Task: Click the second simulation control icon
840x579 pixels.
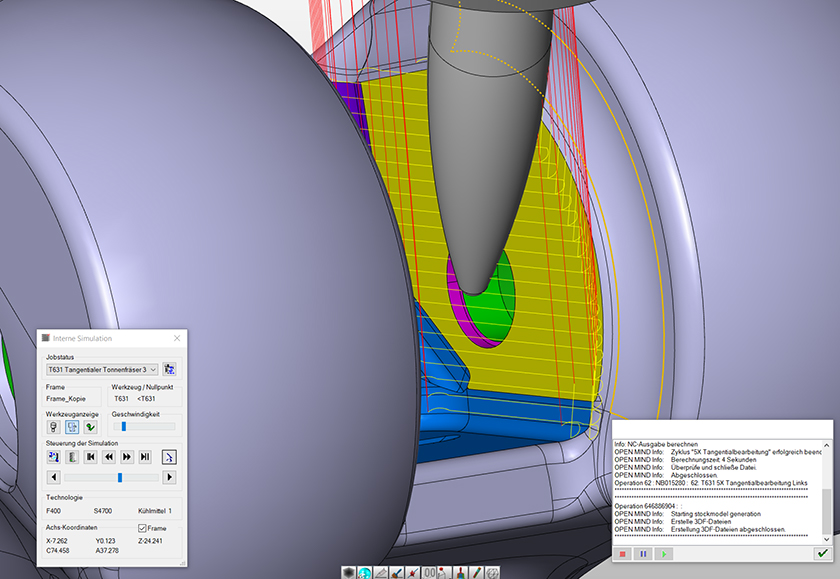Action: [x=72, y=456]
